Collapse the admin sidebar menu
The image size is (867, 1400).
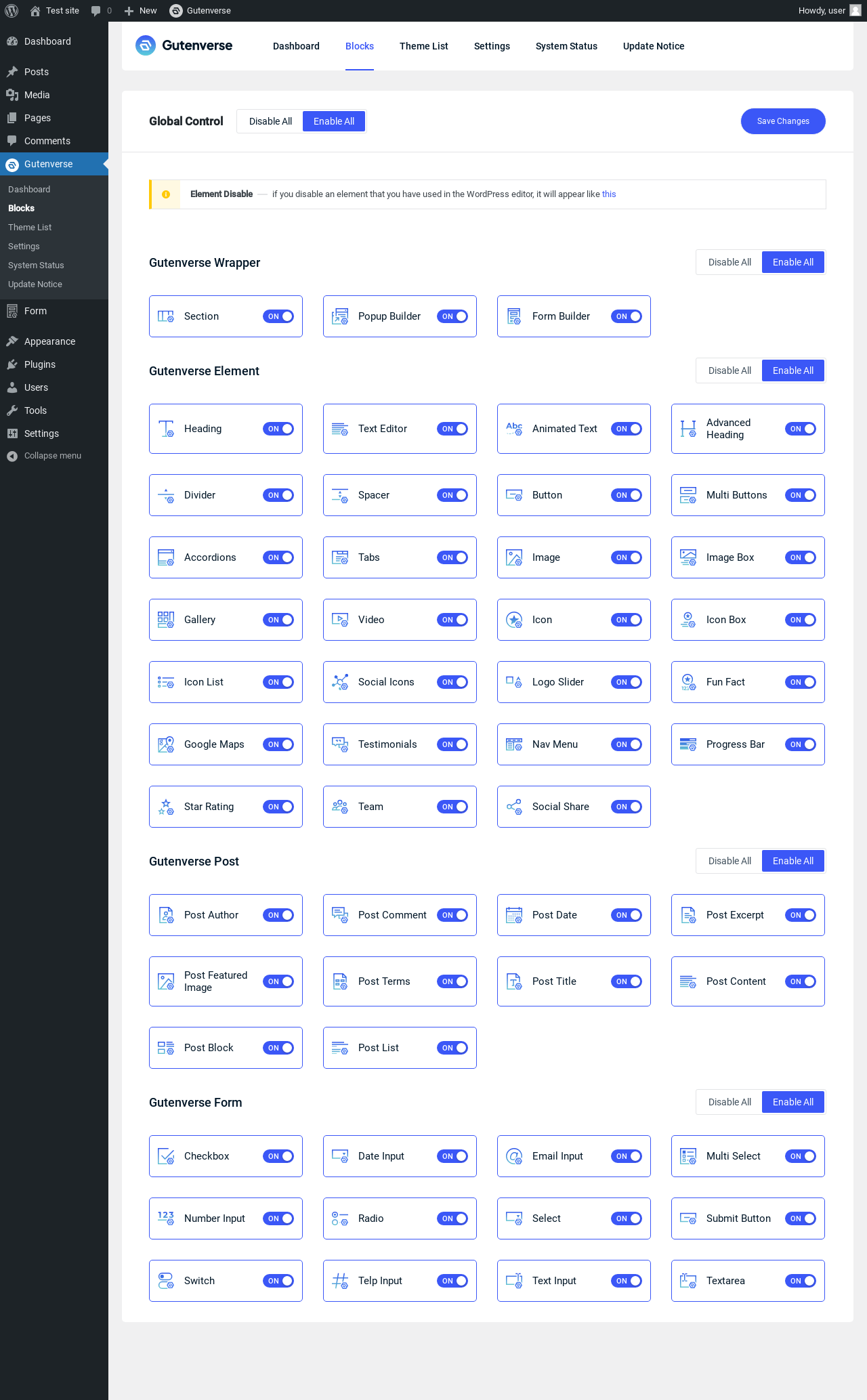(54, 456)
